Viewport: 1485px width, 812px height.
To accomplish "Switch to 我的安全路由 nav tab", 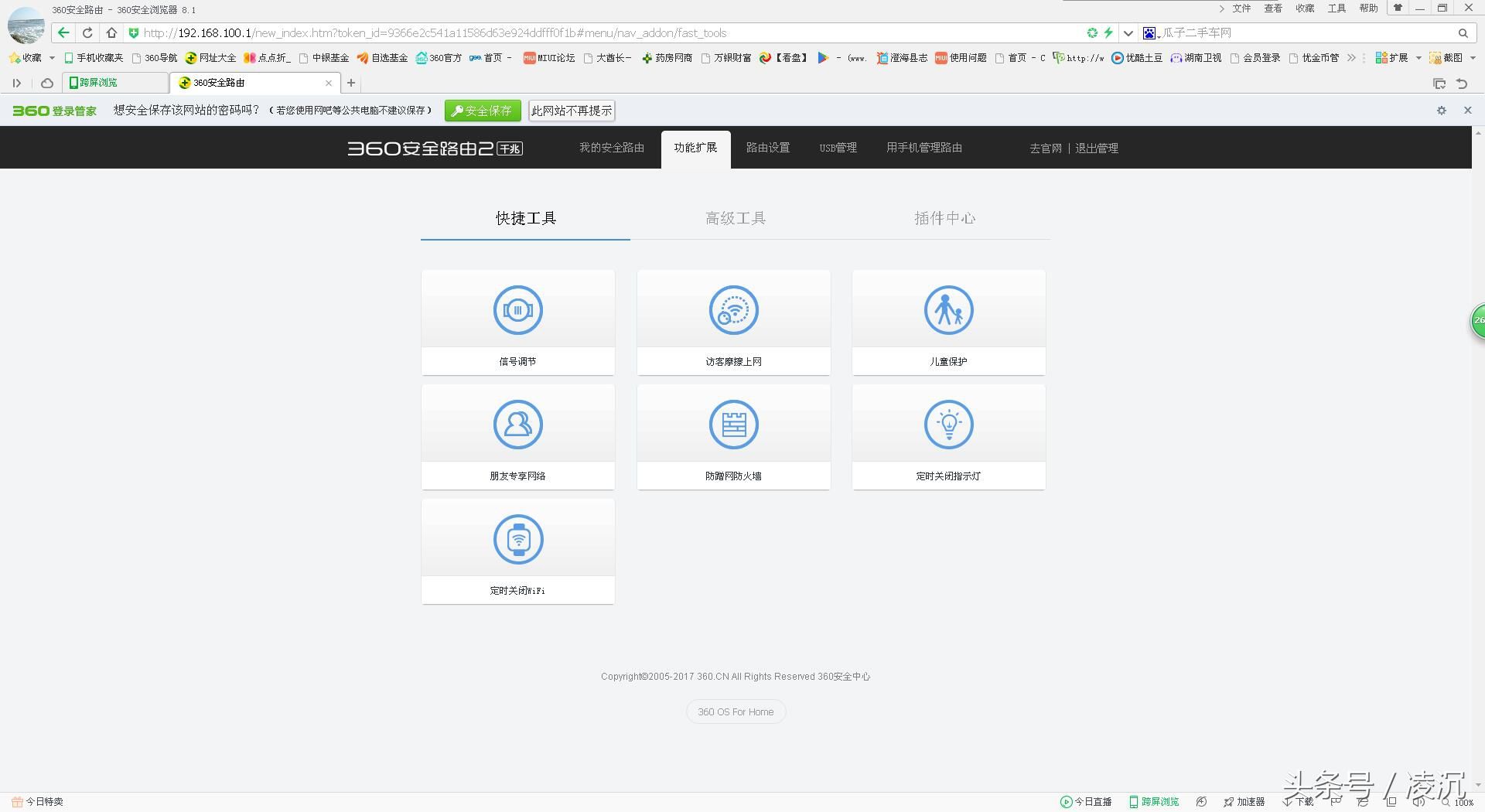I will (x=612, y=148).
